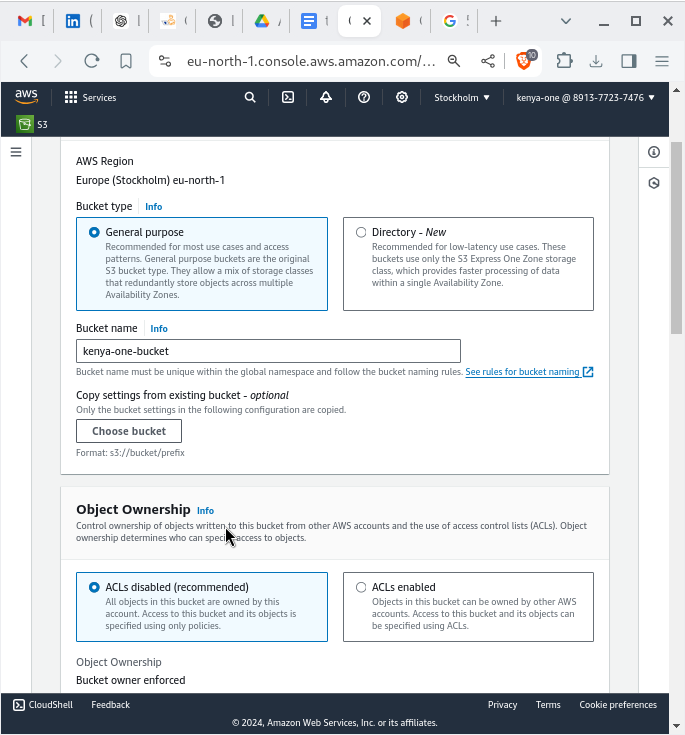Toggle the browser sidebar panel icon
This screenshot has height=735, width=685.
tap(628, 61)
